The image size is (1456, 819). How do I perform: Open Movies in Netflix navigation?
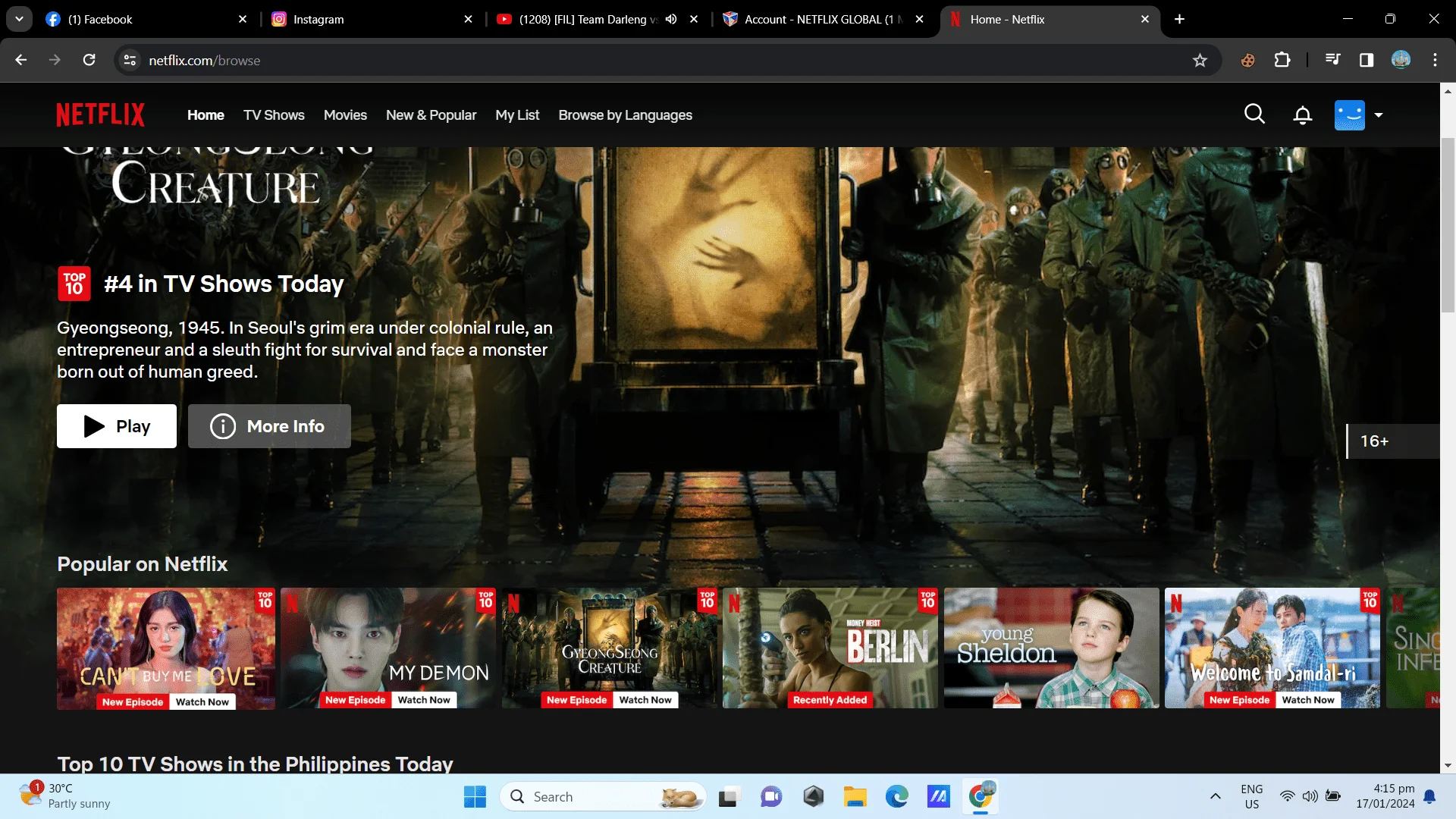pyautogui.click(x=345, y=115)
